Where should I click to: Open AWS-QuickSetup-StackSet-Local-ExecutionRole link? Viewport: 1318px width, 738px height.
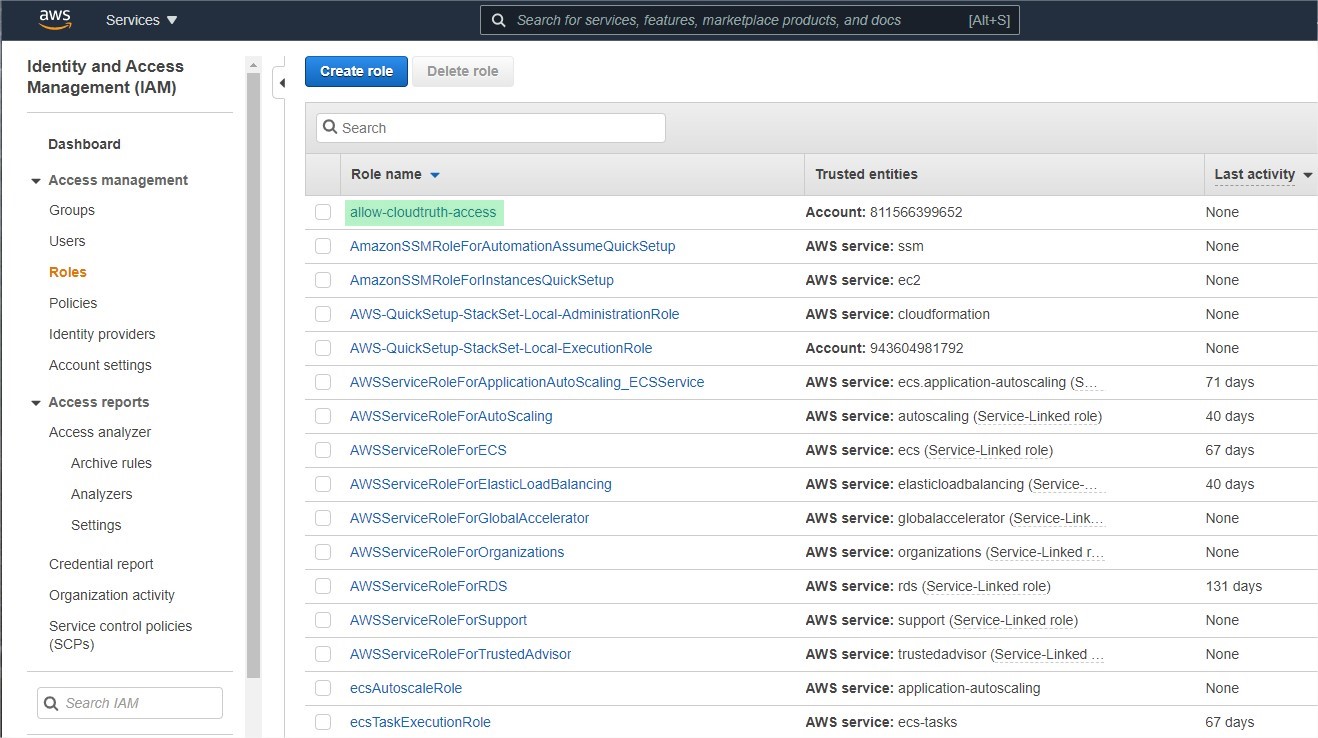(501, 348)
